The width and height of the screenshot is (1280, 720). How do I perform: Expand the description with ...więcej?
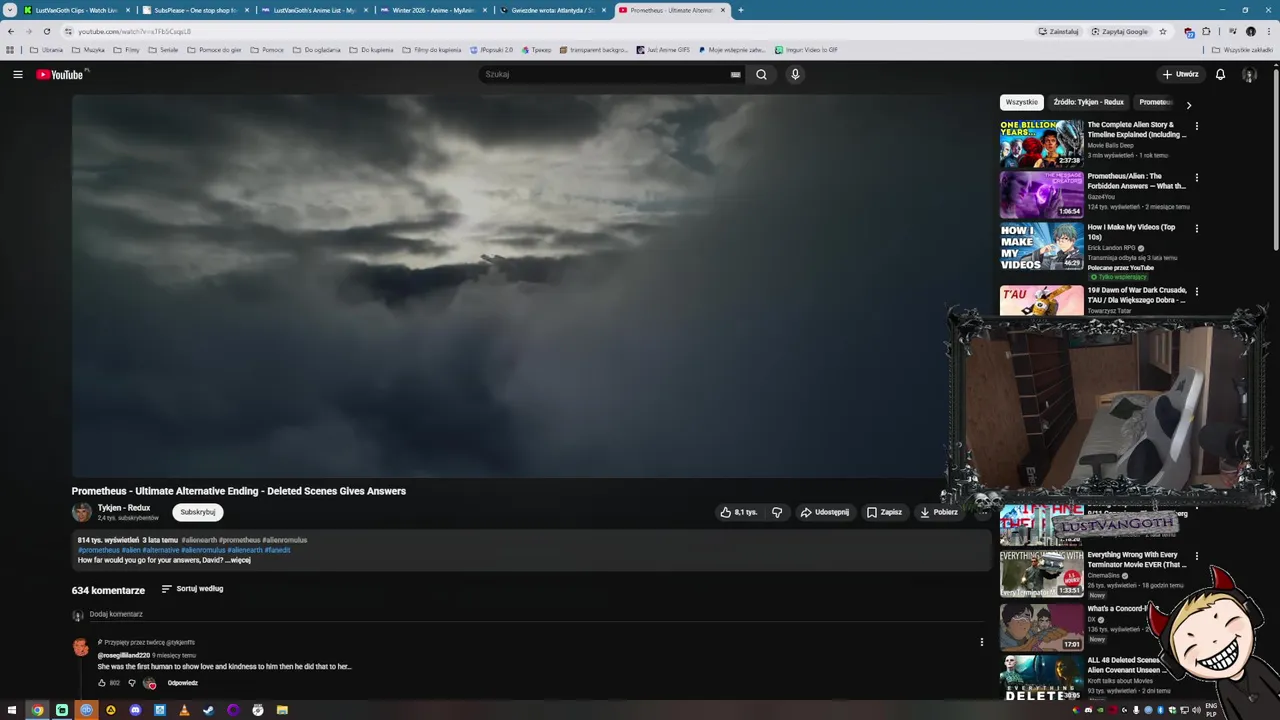(x=238, y=560)
